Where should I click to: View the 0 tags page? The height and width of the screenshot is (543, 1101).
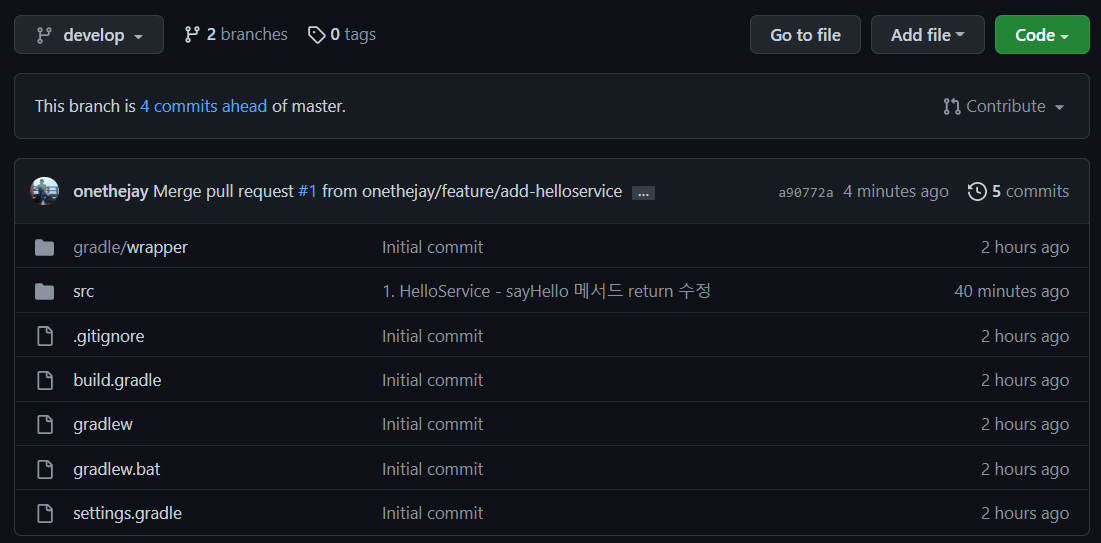pyautogui.click(x=342, y=34)
